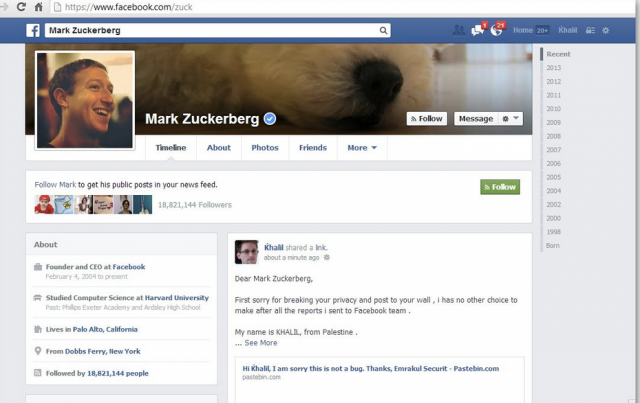Click the 'February 4, 2004 to present' text

87,277
